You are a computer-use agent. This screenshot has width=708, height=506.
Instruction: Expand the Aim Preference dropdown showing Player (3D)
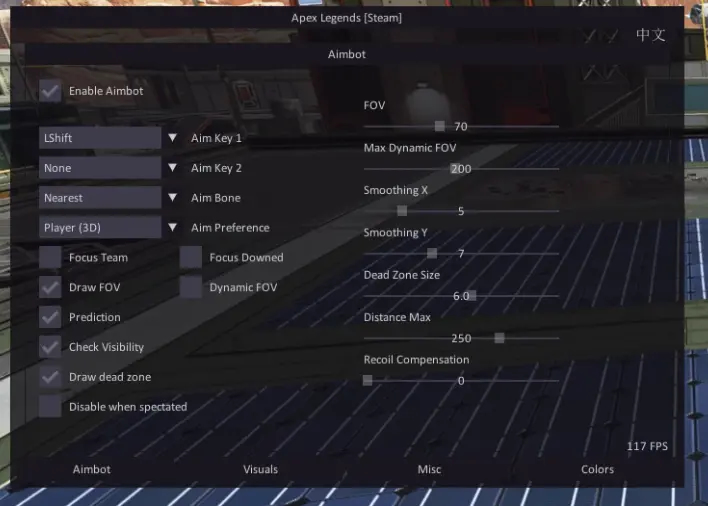108,228
